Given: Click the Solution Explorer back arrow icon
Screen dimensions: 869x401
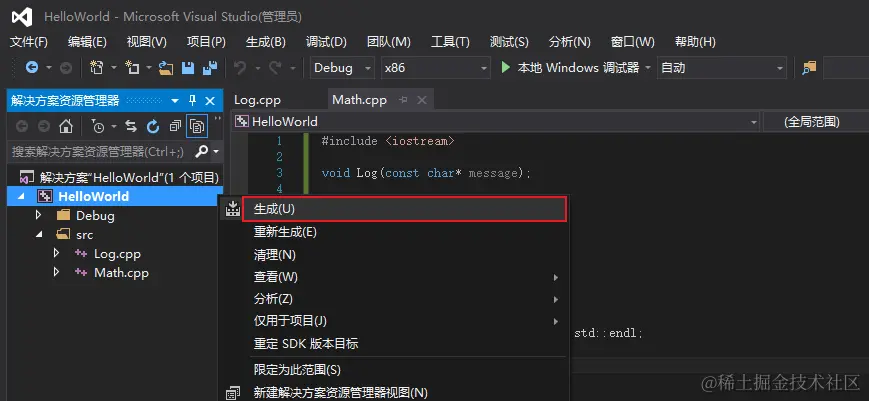Looking at the screenshot, I should pos(22,126).
